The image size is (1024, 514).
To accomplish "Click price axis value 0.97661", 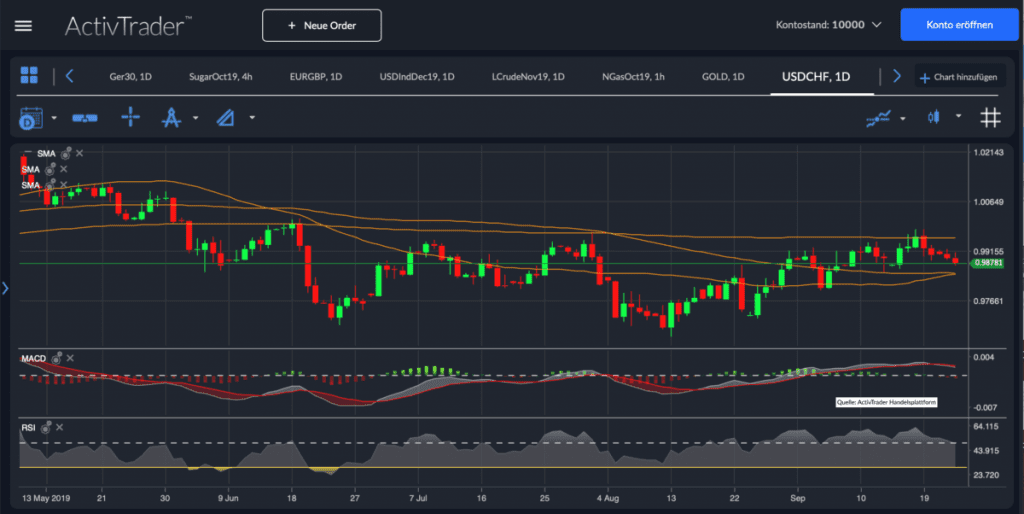I will click(988, 301).
